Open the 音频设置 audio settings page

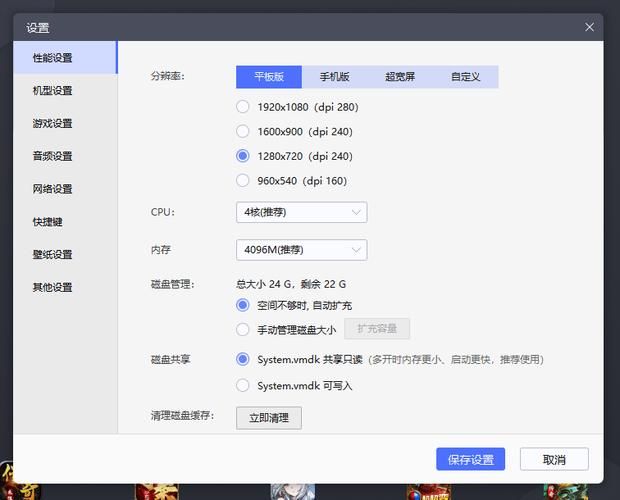(52, 157)
